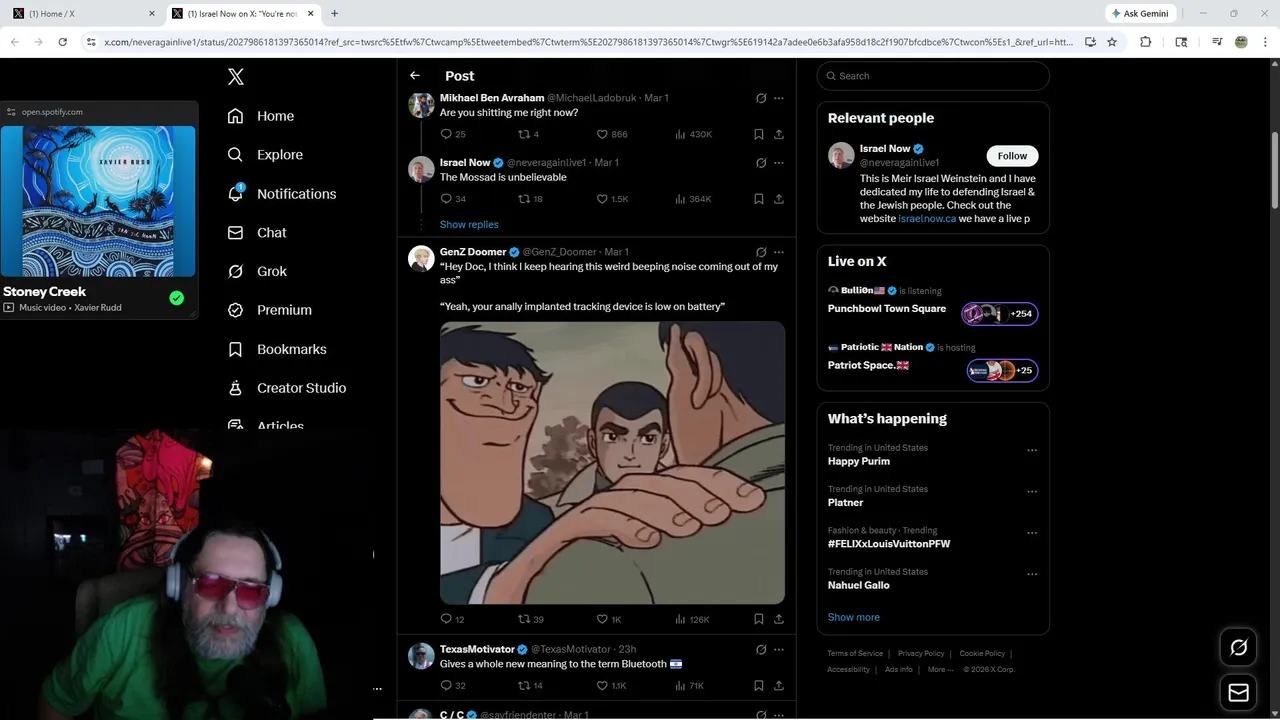The height and width of the screenshot is (720, 1280).
Task: Click Grok icon on GenZ Doomer's post
Action: [x=761, y=252]
